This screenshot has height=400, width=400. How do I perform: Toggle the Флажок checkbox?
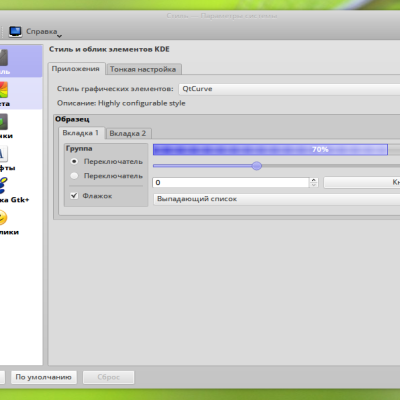coord(74,196)
